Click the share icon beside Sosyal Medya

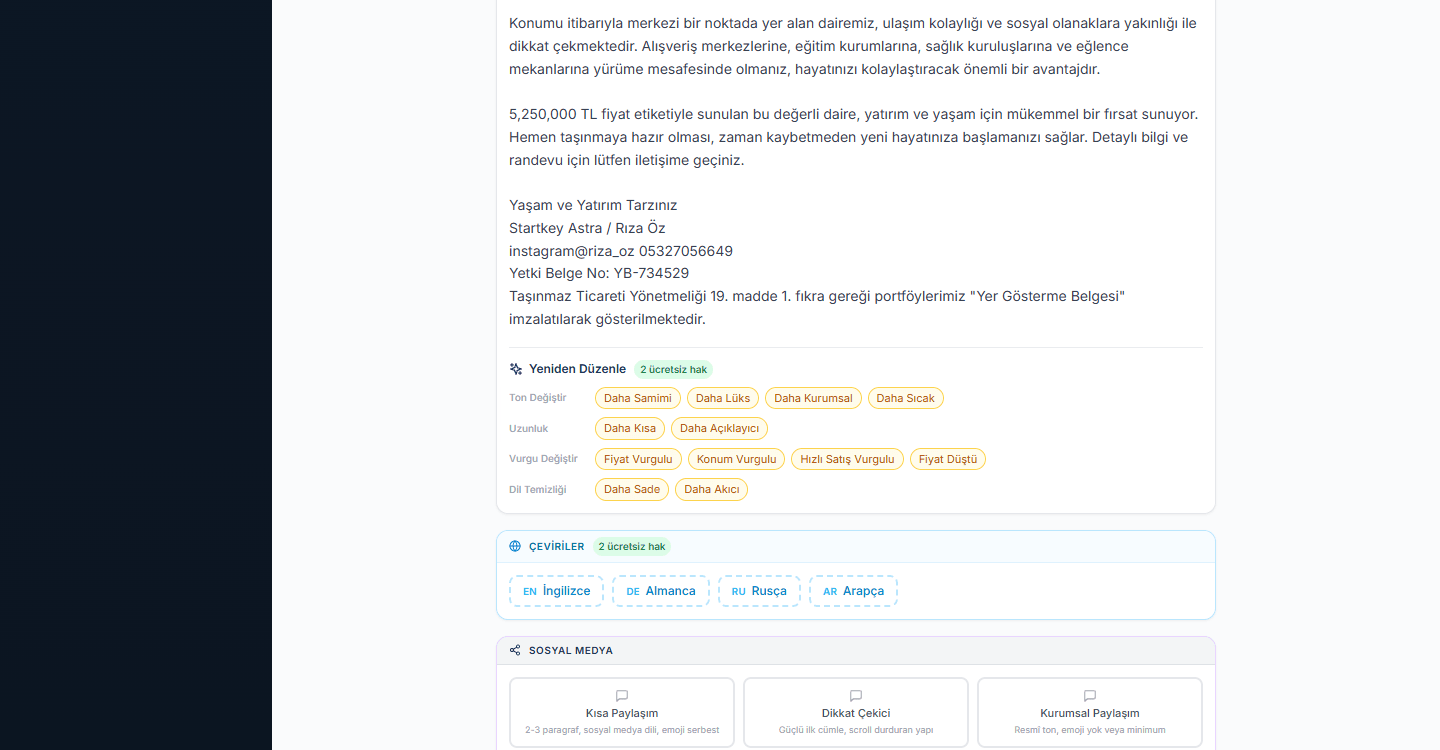click(x=515, y=650)
